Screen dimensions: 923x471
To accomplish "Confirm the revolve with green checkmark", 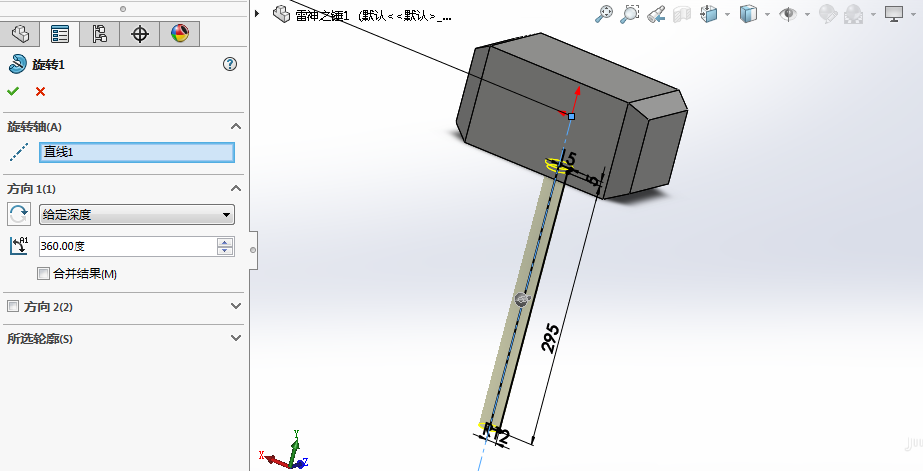I will (x=13, y=91).
